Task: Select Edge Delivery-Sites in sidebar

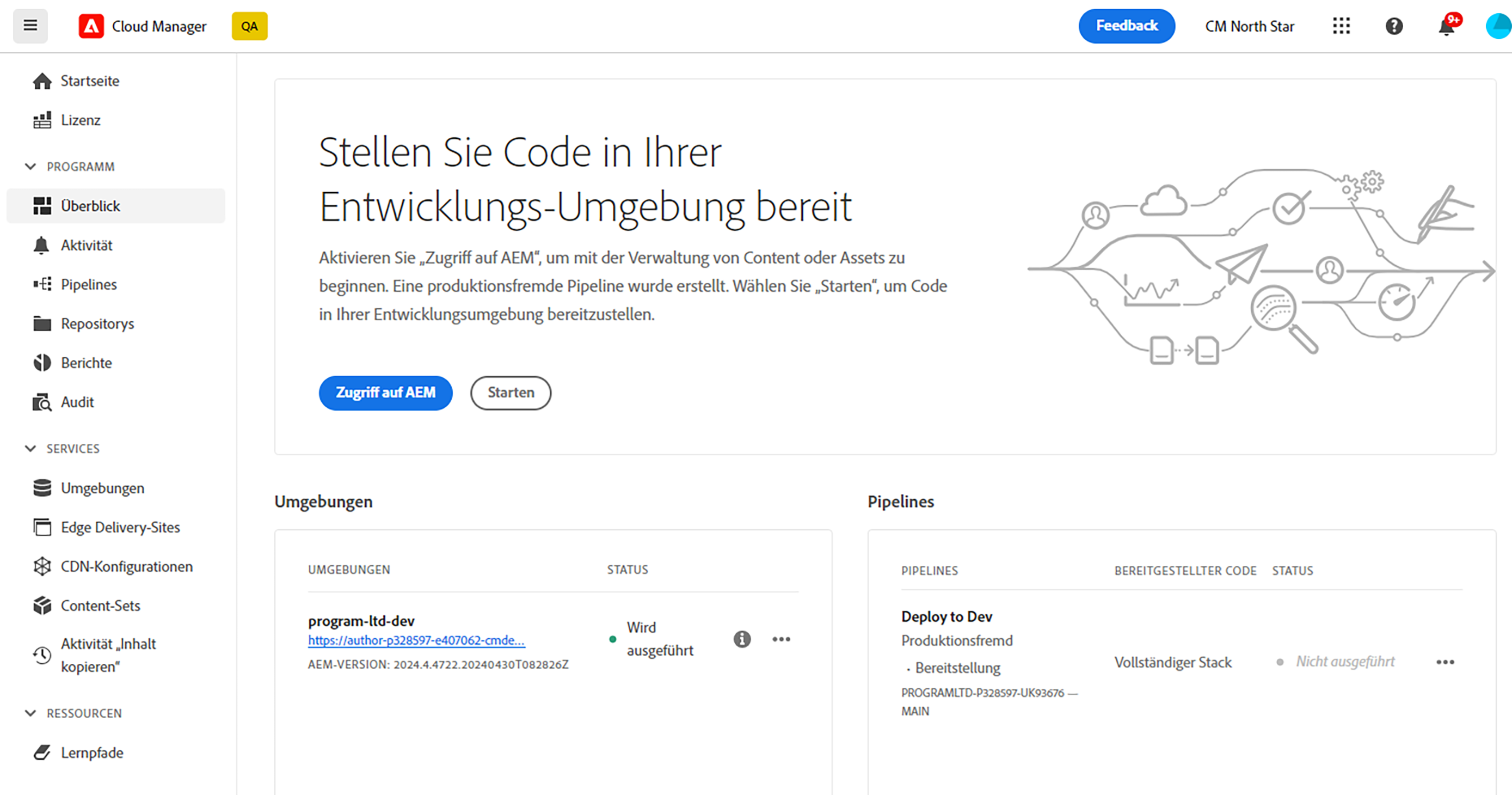Action: click(x=120, y=527)
